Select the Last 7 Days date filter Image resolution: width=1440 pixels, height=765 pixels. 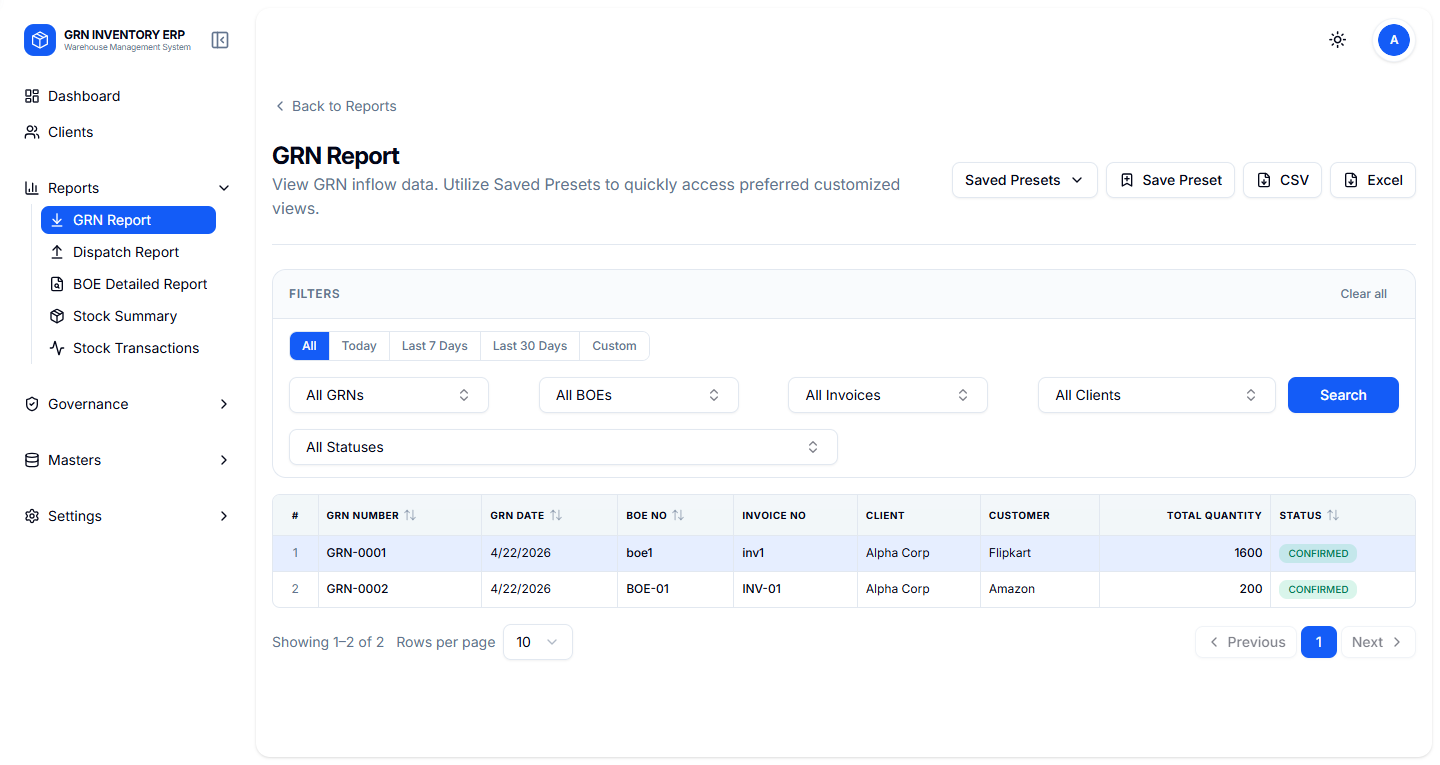click(x=434, y=346)
